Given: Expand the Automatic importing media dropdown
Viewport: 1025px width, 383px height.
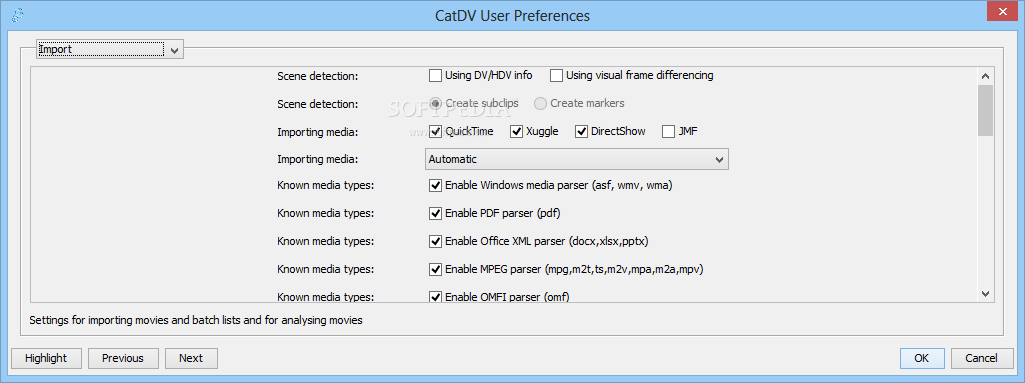Looking at the screenshot, I should click(577, 159).
